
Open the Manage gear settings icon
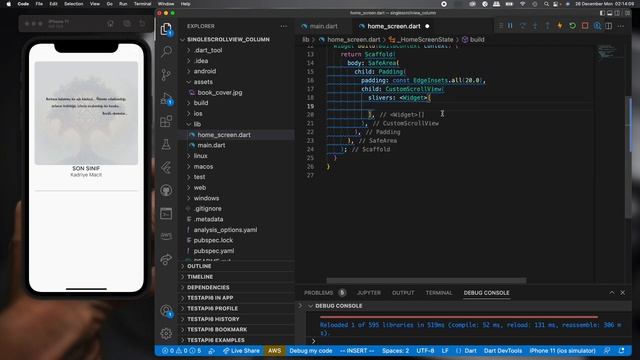point(166,334)
